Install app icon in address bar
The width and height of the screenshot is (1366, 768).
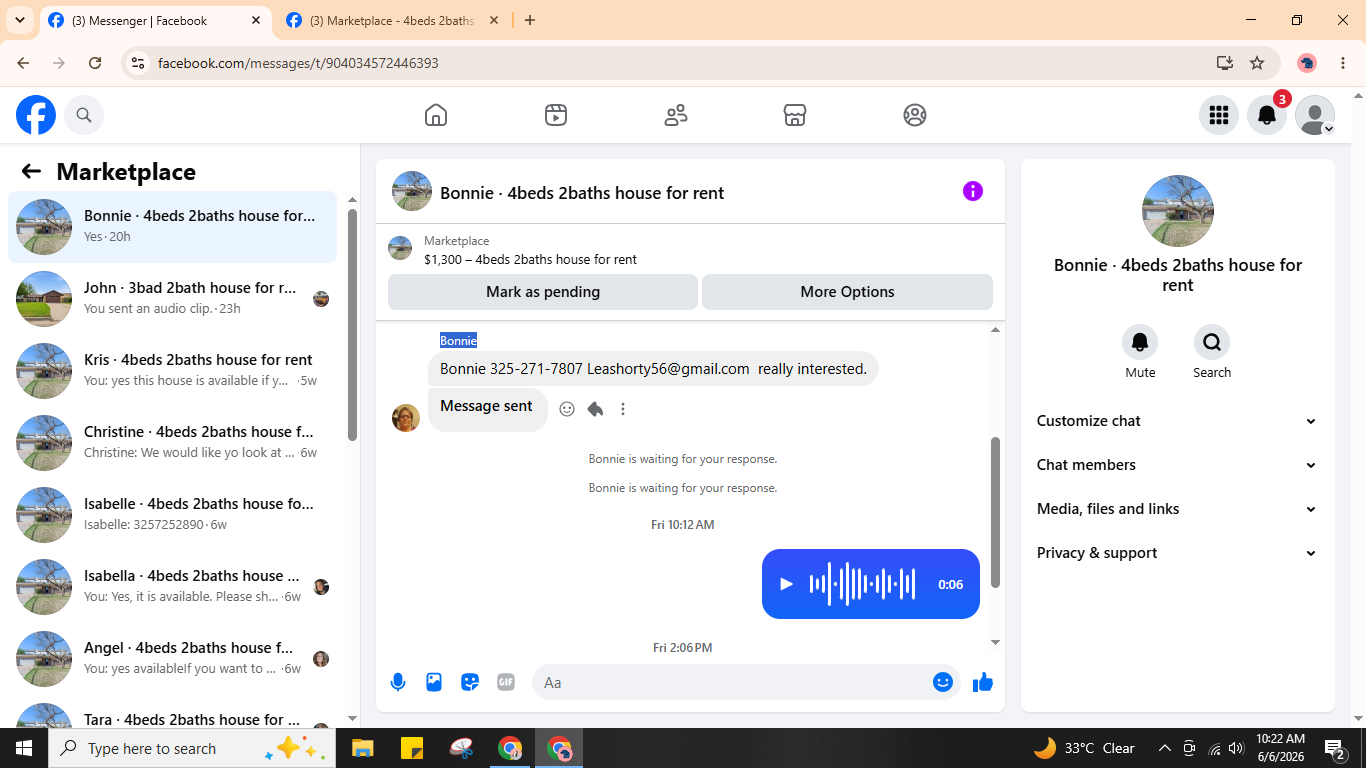tap(1225, 63)
